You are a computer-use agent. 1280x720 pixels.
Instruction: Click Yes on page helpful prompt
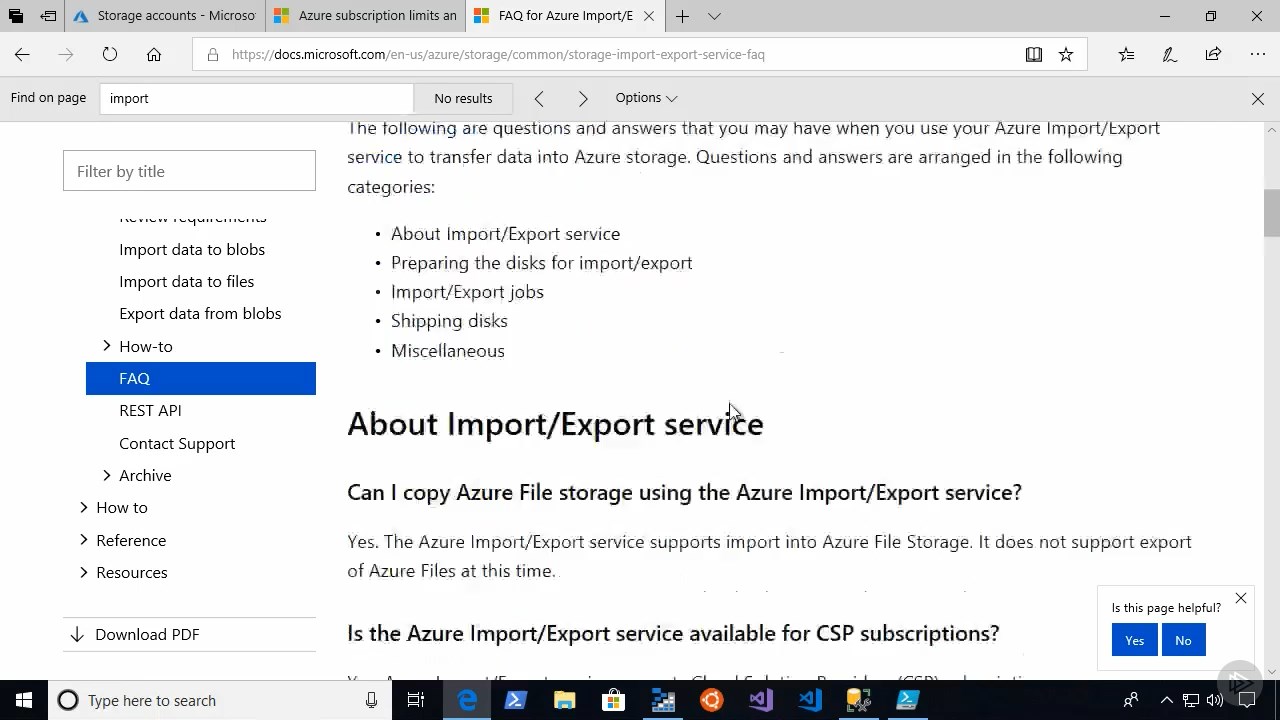pos(1134,640)
